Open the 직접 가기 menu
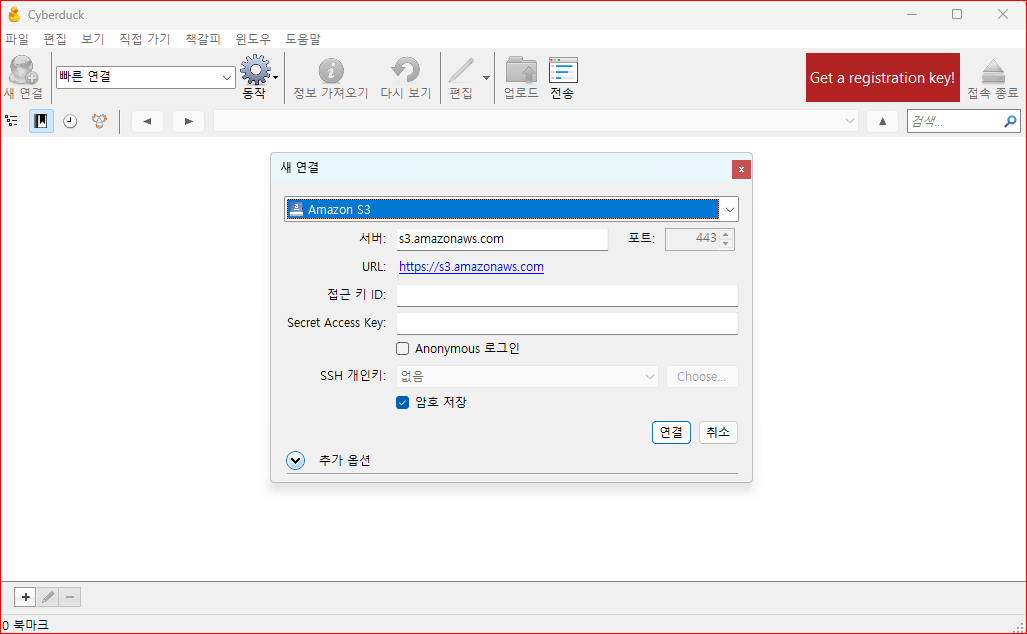Image resolution: width=1027 pixels, height=634 pixels. 145,39
